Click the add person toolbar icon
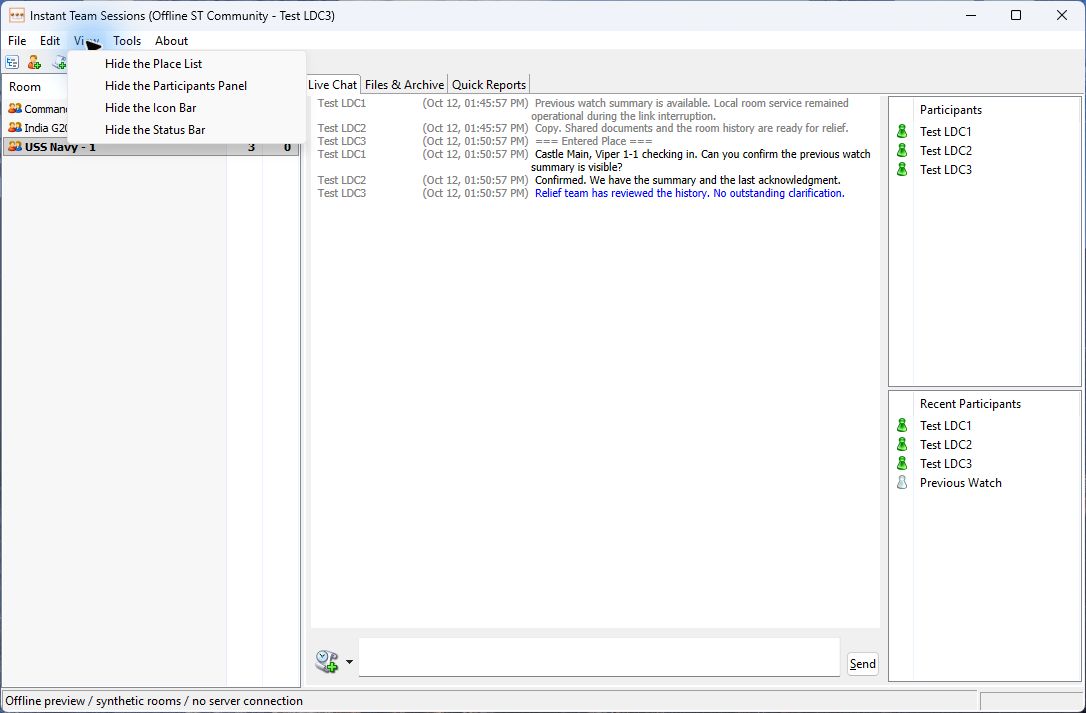 click(34, 62)
